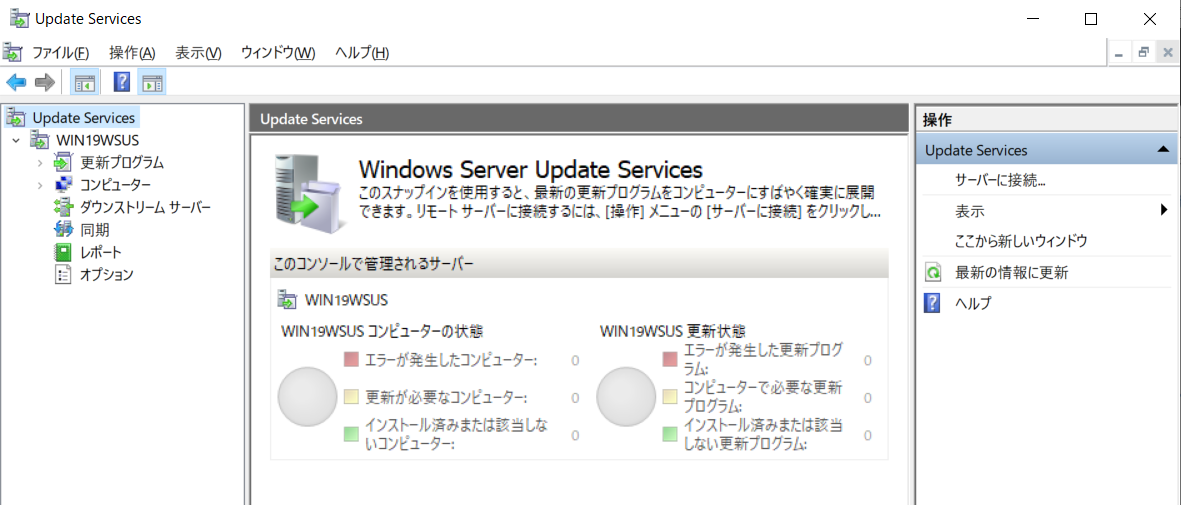Image resolution: width=1181 pixels, height=505 pixels.
Task: Collapse the Update Services actions section arrow
Action: point(1162,150)
